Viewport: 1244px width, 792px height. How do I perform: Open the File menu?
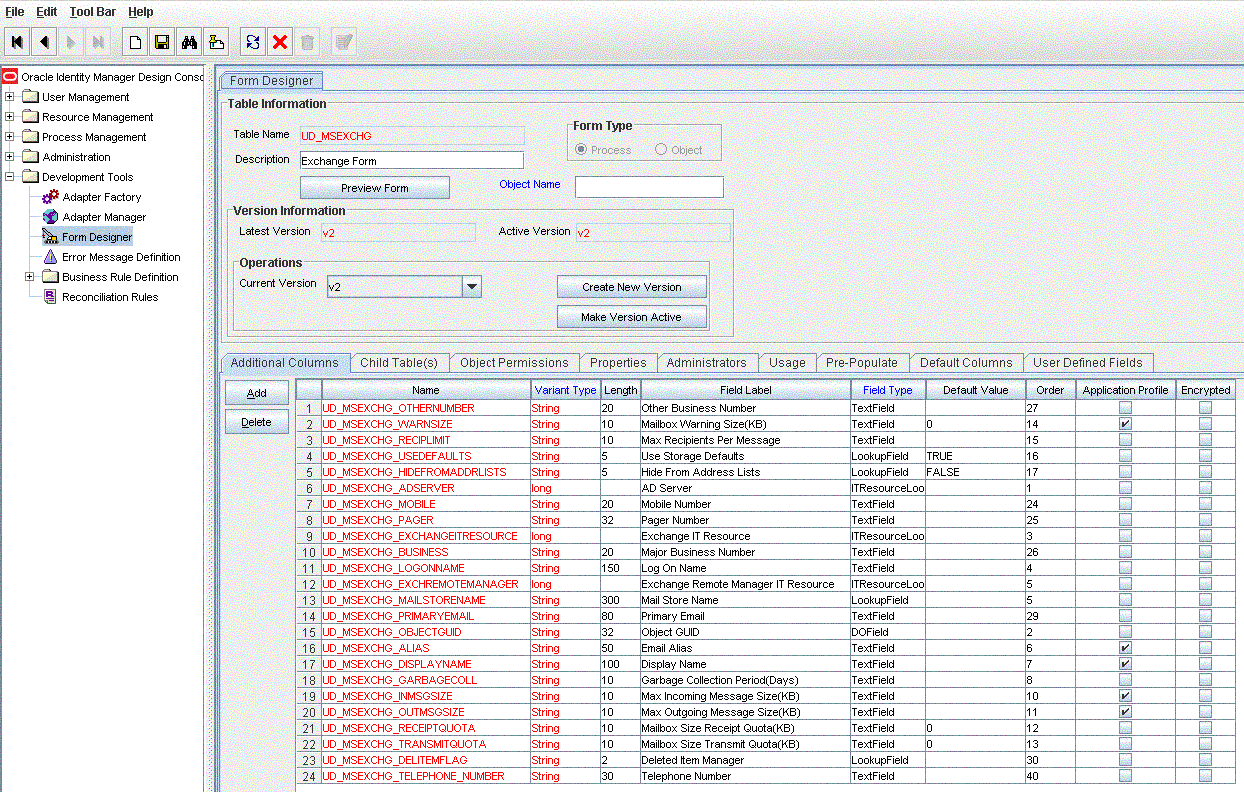pyautogui.click(x=15, y=12)
